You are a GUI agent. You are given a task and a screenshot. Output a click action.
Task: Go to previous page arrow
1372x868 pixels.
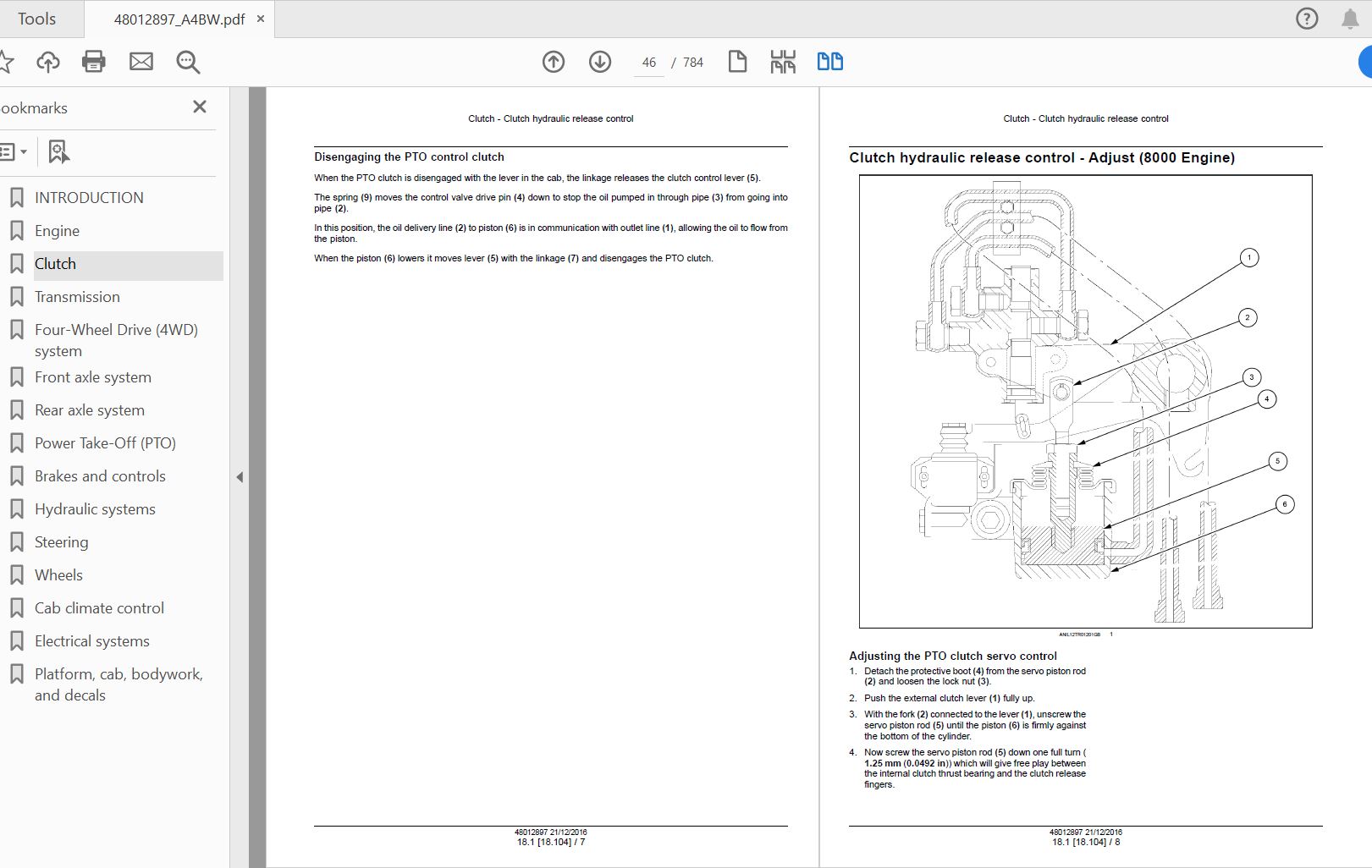(554, 62)
